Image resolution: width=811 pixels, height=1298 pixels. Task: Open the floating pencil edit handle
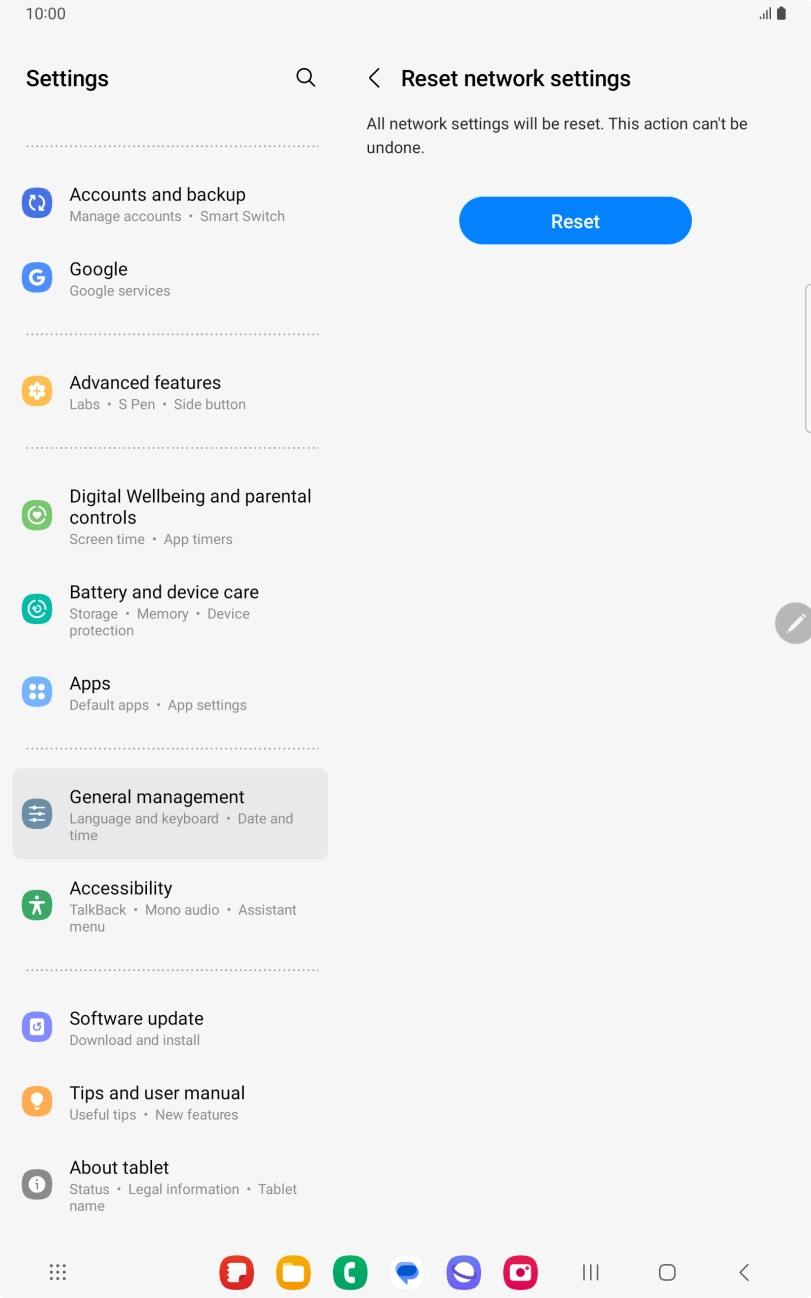coord(794,623)
